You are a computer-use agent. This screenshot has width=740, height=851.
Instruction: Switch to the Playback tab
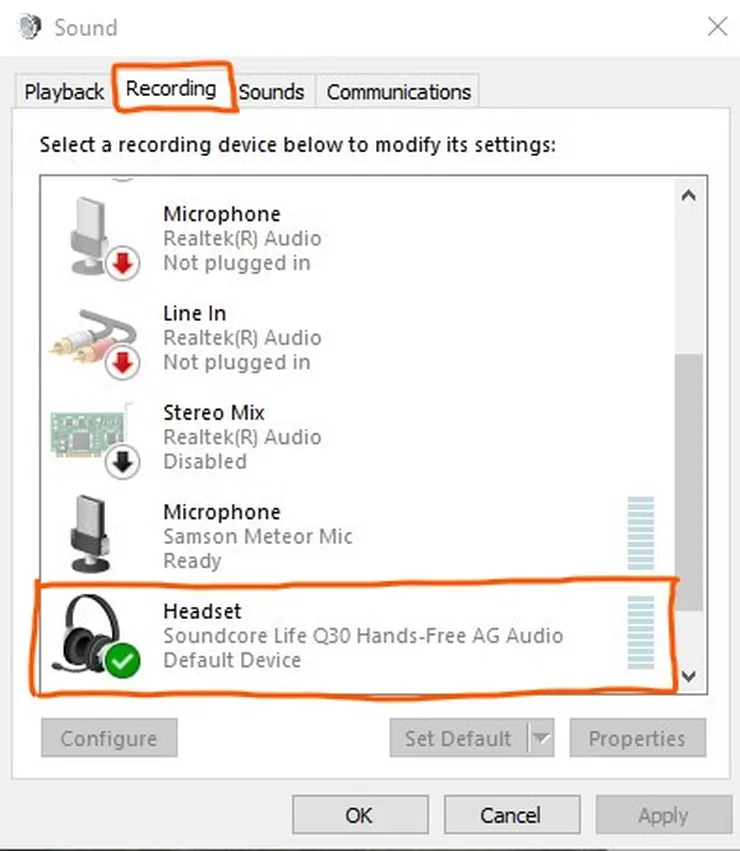click(x=64, y=92)
